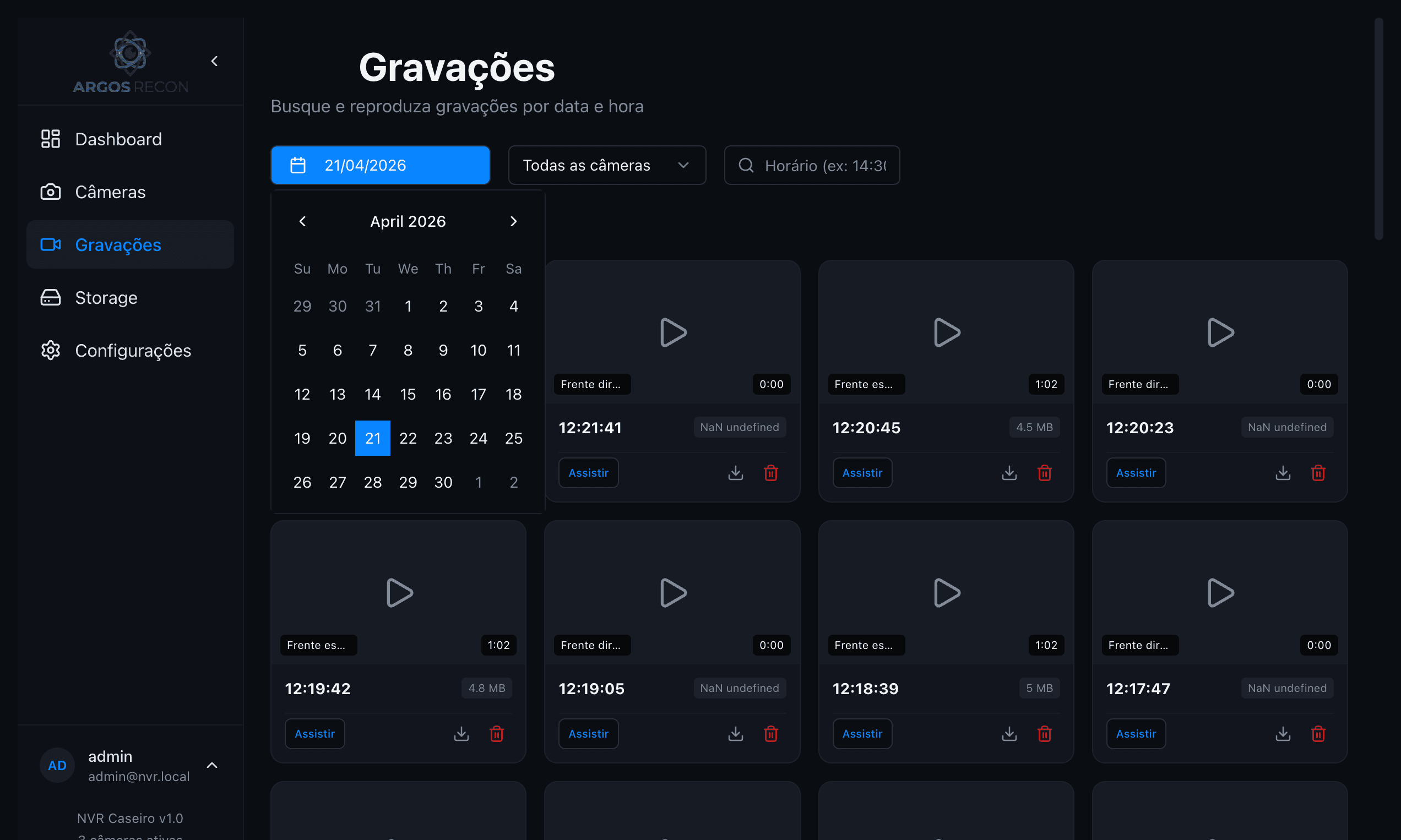Click Assistir for the 12:20:23 recording
The image size is (1401, 840).
pos(1136,473)
